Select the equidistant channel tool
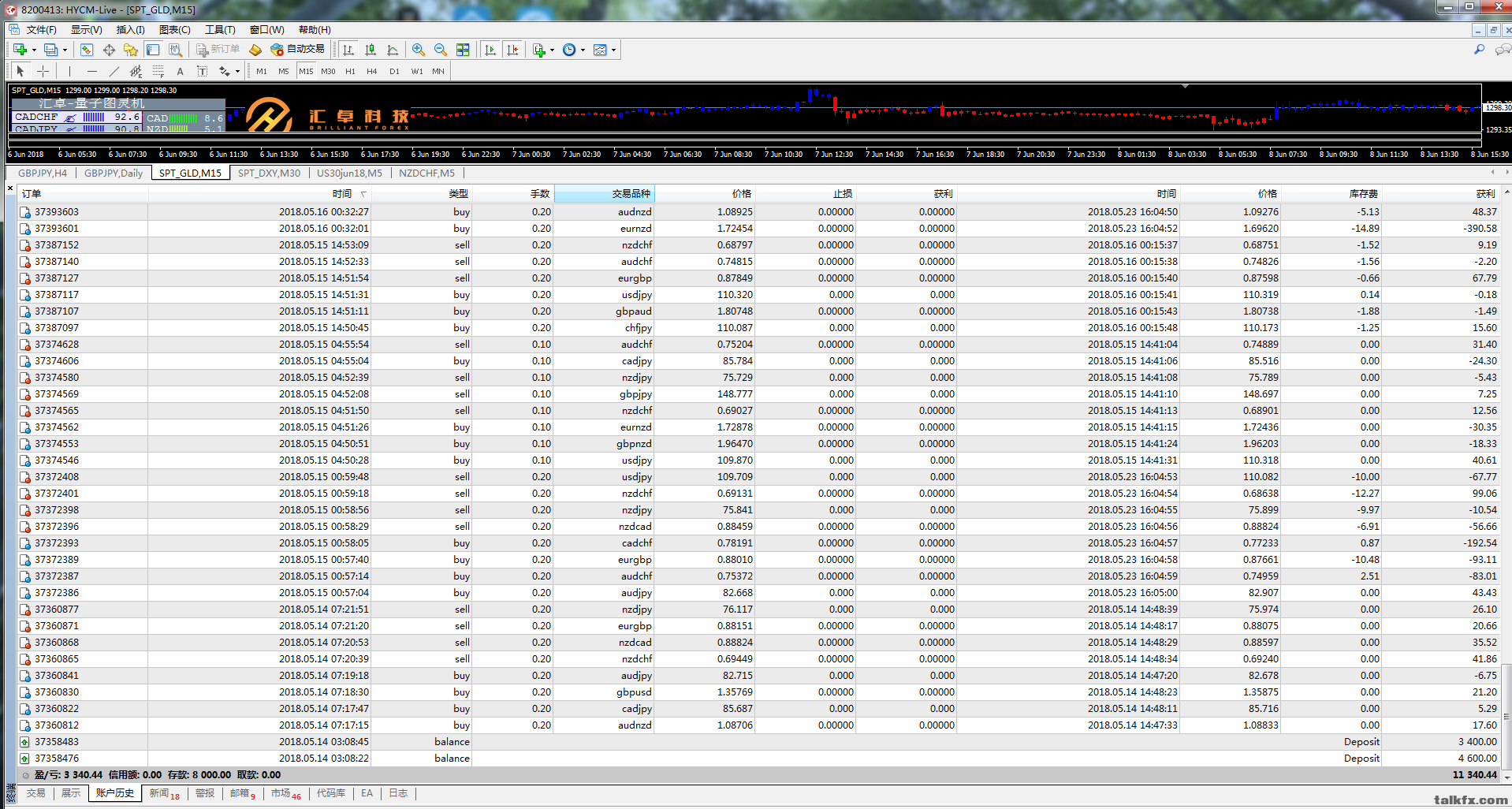 coord(136,71)
